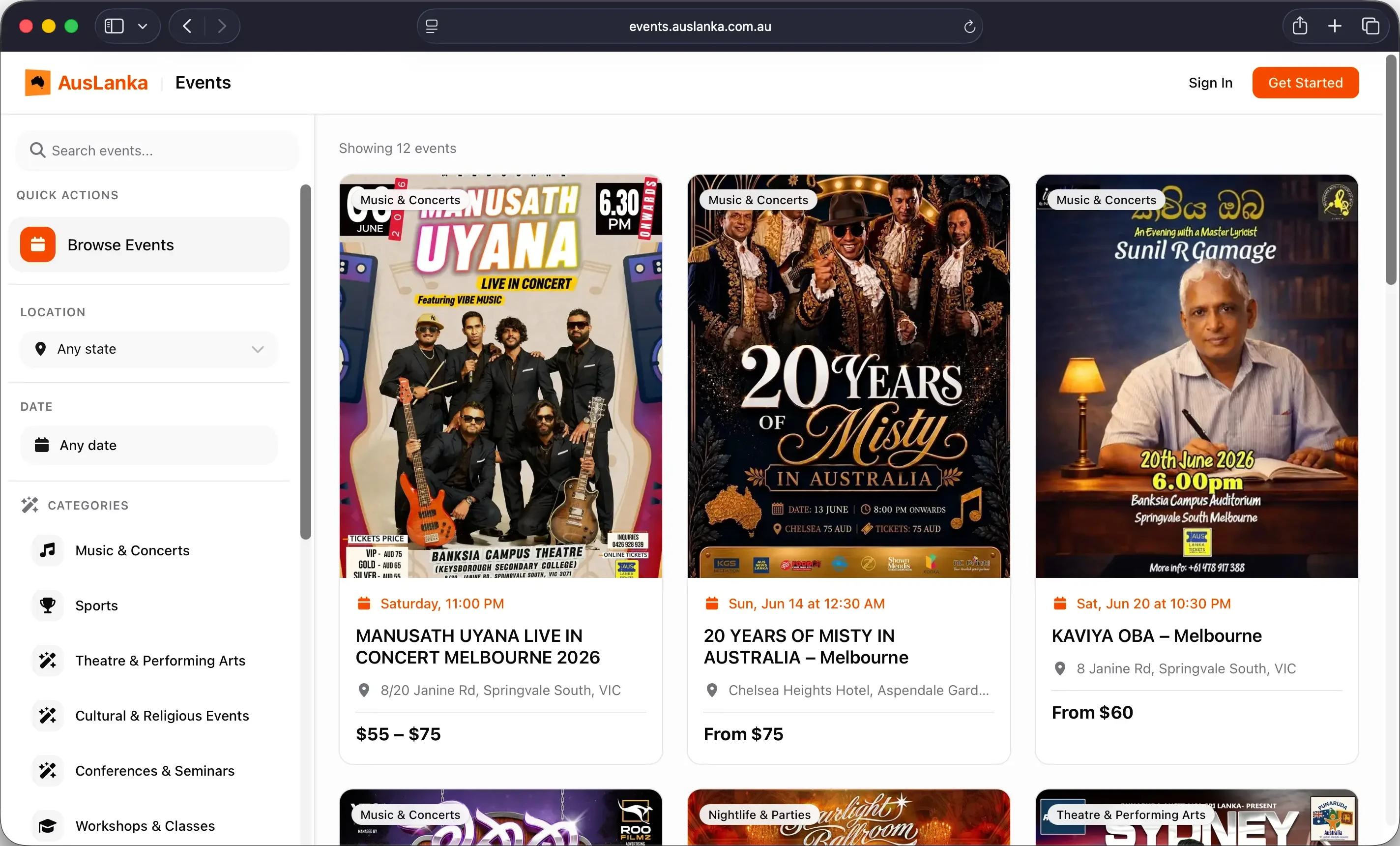Click the Cultural & Religious Events wand icon
This screenshot has height=846, width=1400.
pos(48,715)
